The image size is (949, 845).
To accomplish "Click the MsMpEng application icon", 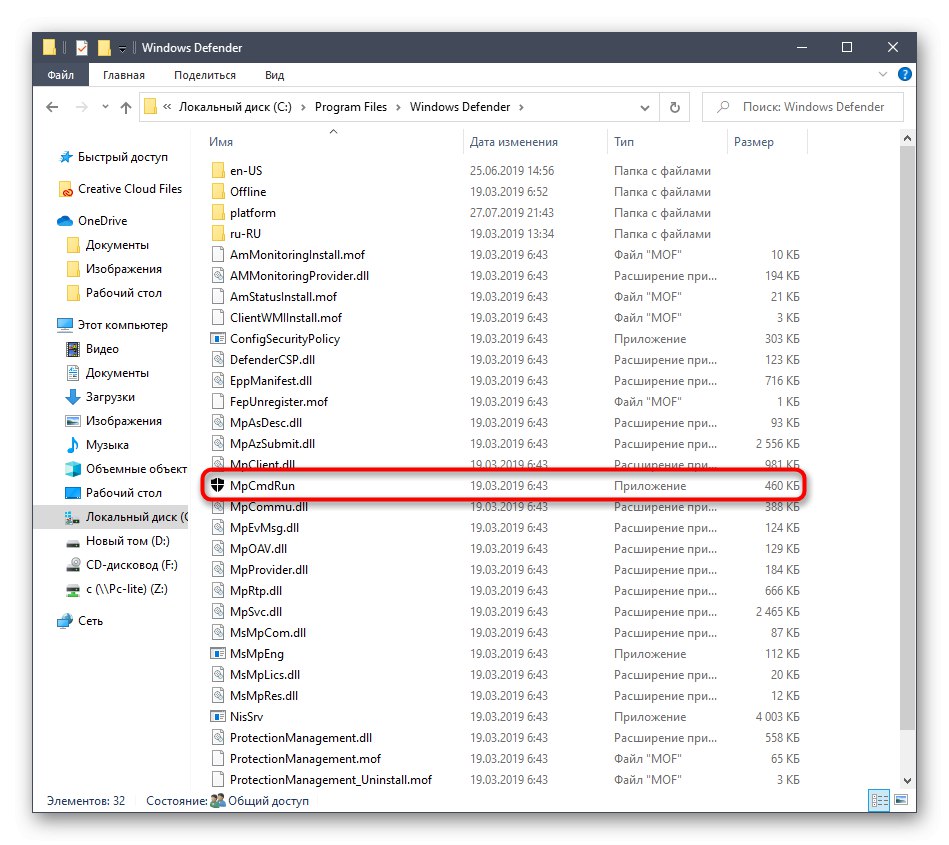I will pyautogui.click(x=217, y=654).
